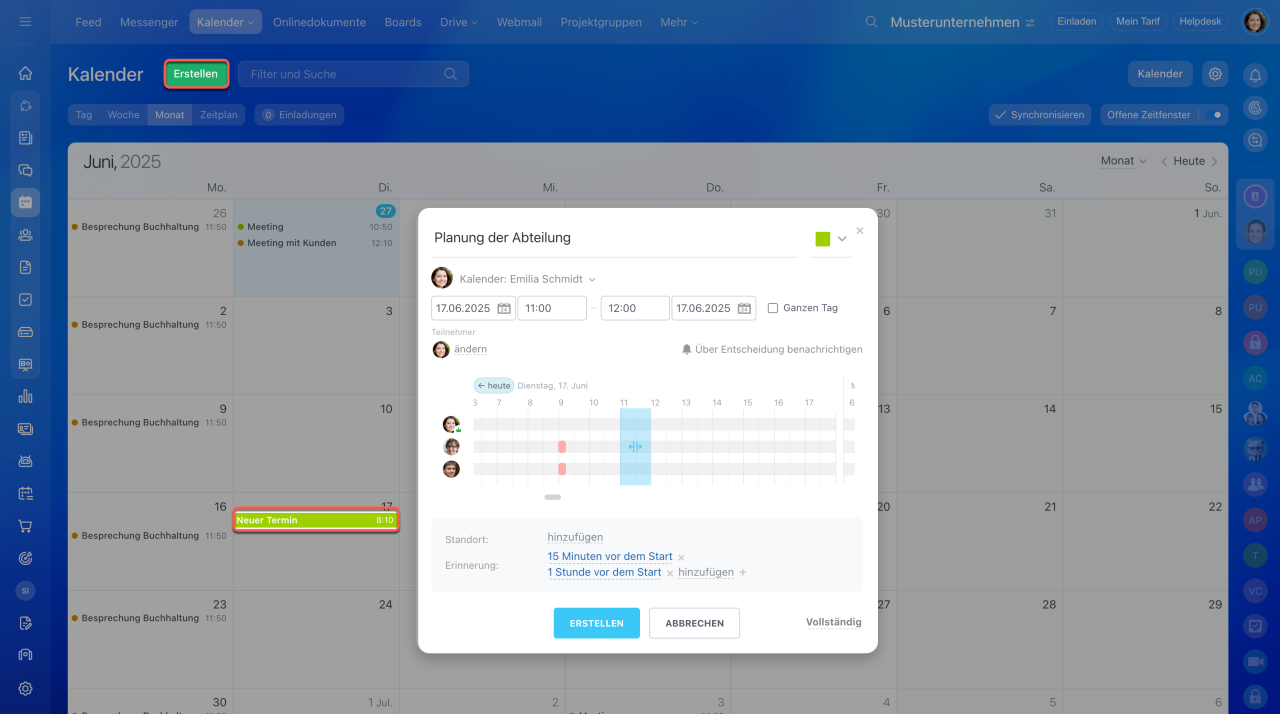The image size is (1280, 714).
Task: Click the bell Über Entscheidung benachrichtigen
Action: pos(687,350)
